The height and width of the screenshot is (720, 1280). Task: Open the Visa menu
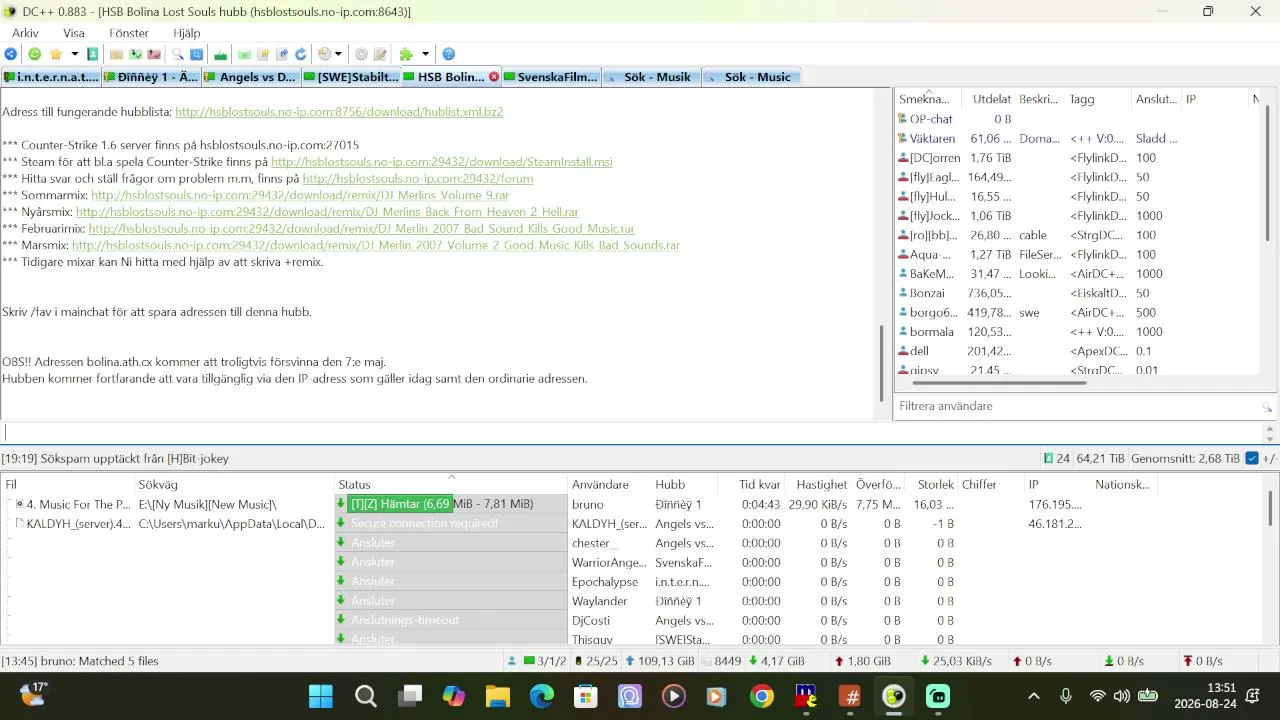[74, 33]
